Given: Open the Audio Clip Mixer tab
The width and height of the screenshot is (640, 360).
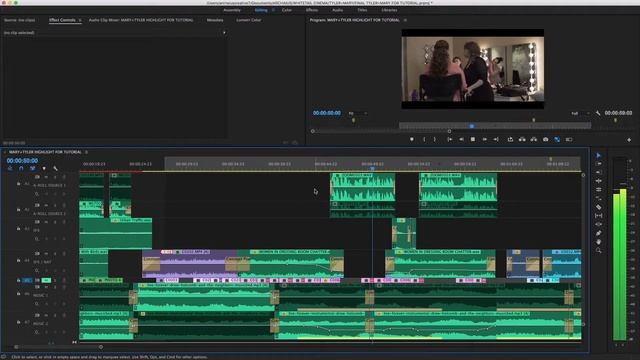Looking at the screenshot, I should (141, 20).
